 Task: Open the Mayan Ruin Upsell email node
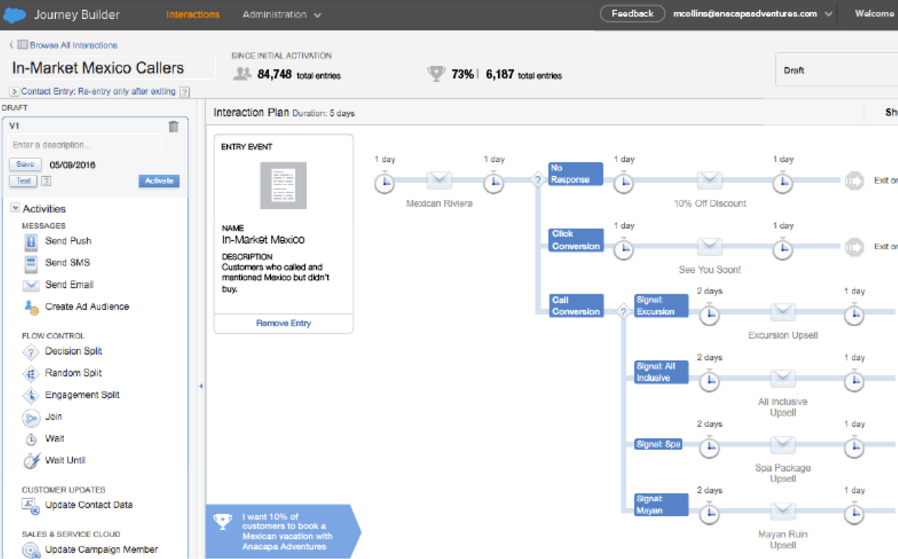pos(783,511)
